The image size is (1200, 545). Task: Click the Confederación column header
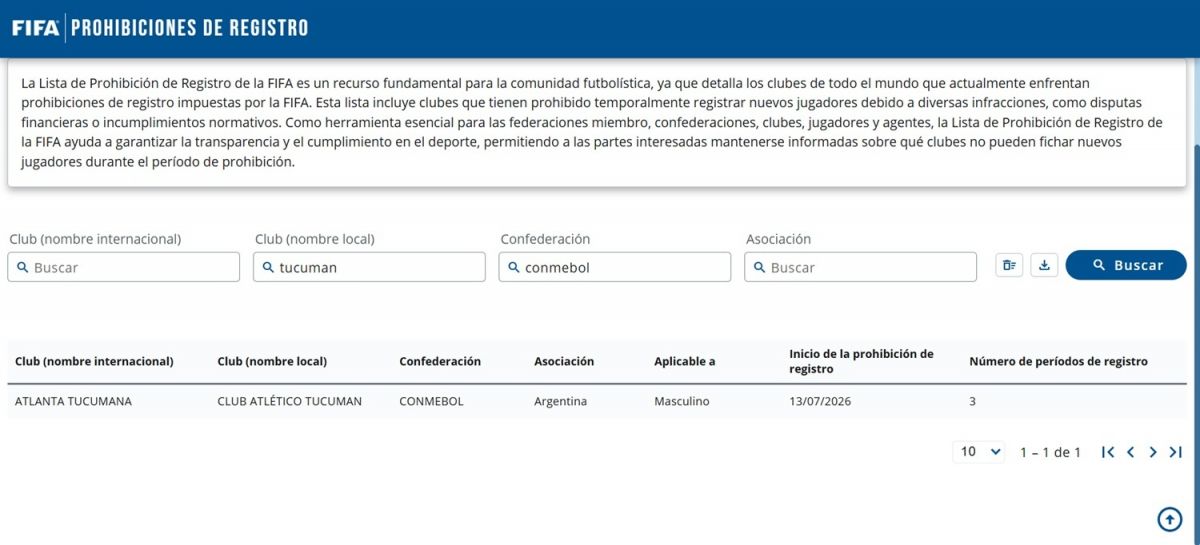(x=440, y=361)
